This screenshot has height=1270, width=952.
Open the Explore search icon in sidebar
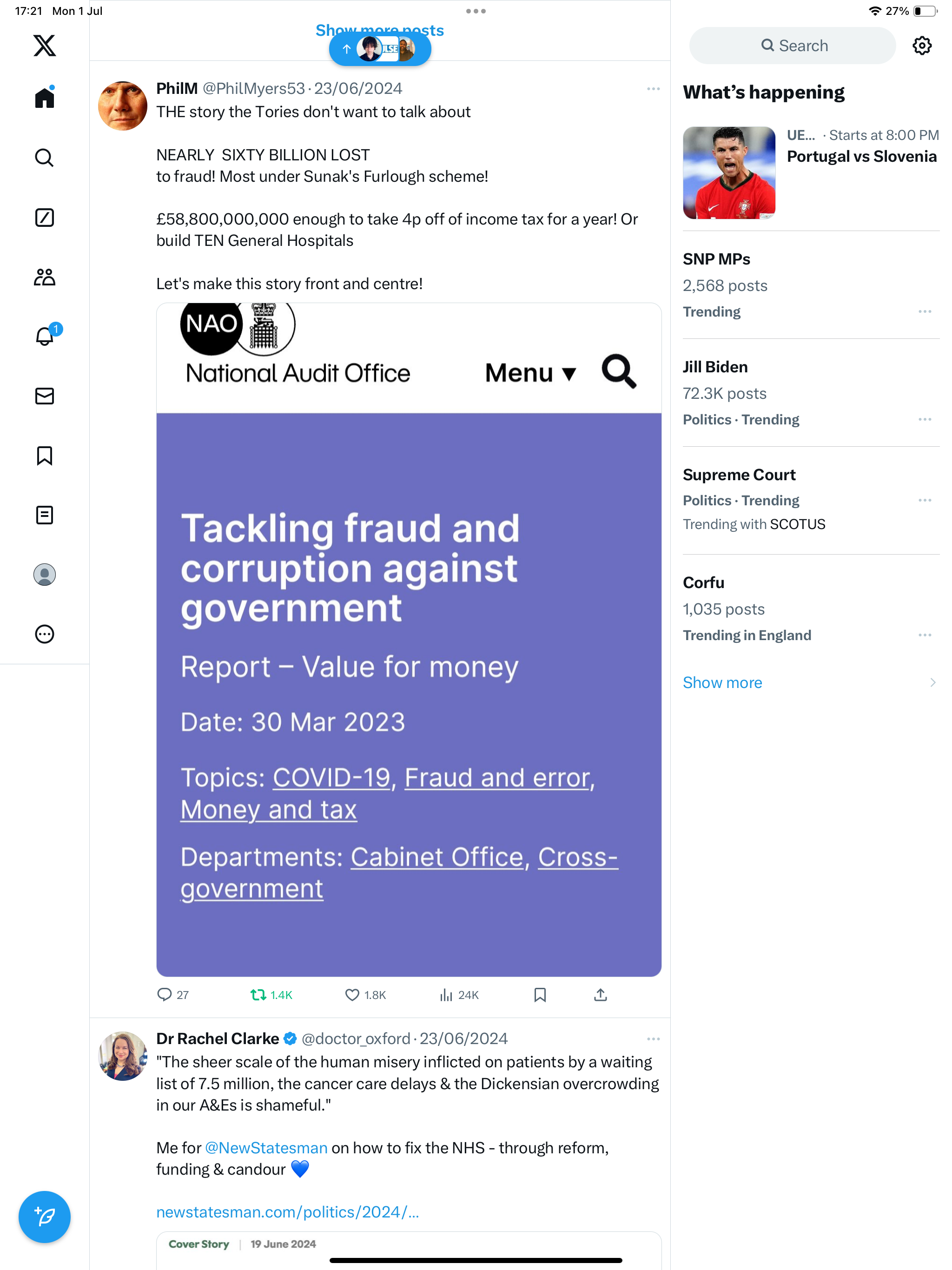pyautogui.click(x=44, y=157)
